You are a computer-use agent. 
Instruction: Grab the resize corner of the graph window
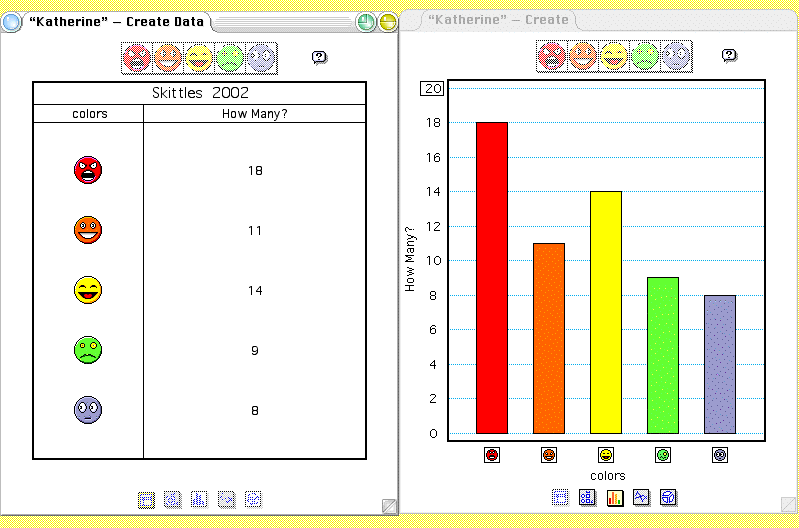(x=789, y=504)
